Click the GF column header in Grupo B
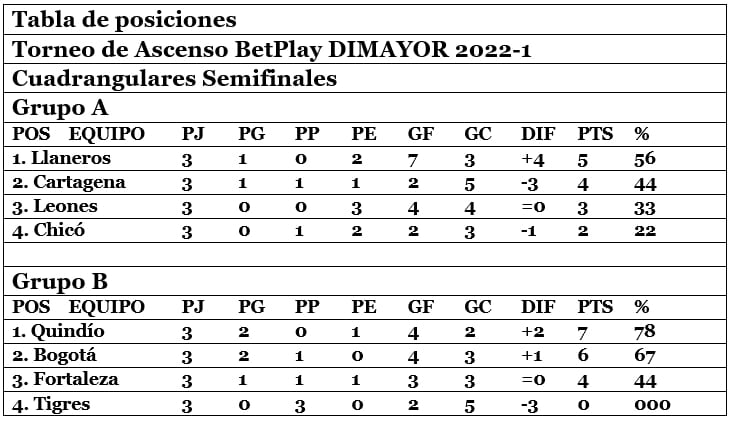 pos(420,307)
